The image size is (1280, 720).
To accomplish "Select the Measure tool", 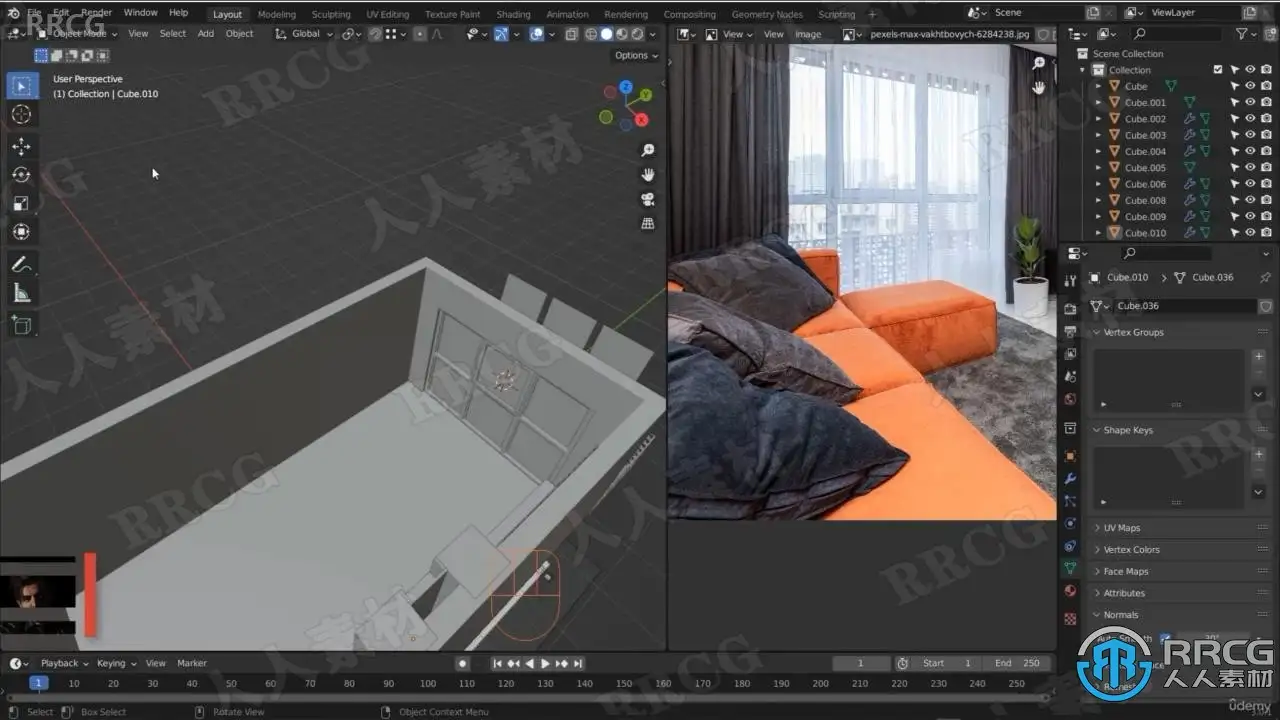I will (21, 293).
